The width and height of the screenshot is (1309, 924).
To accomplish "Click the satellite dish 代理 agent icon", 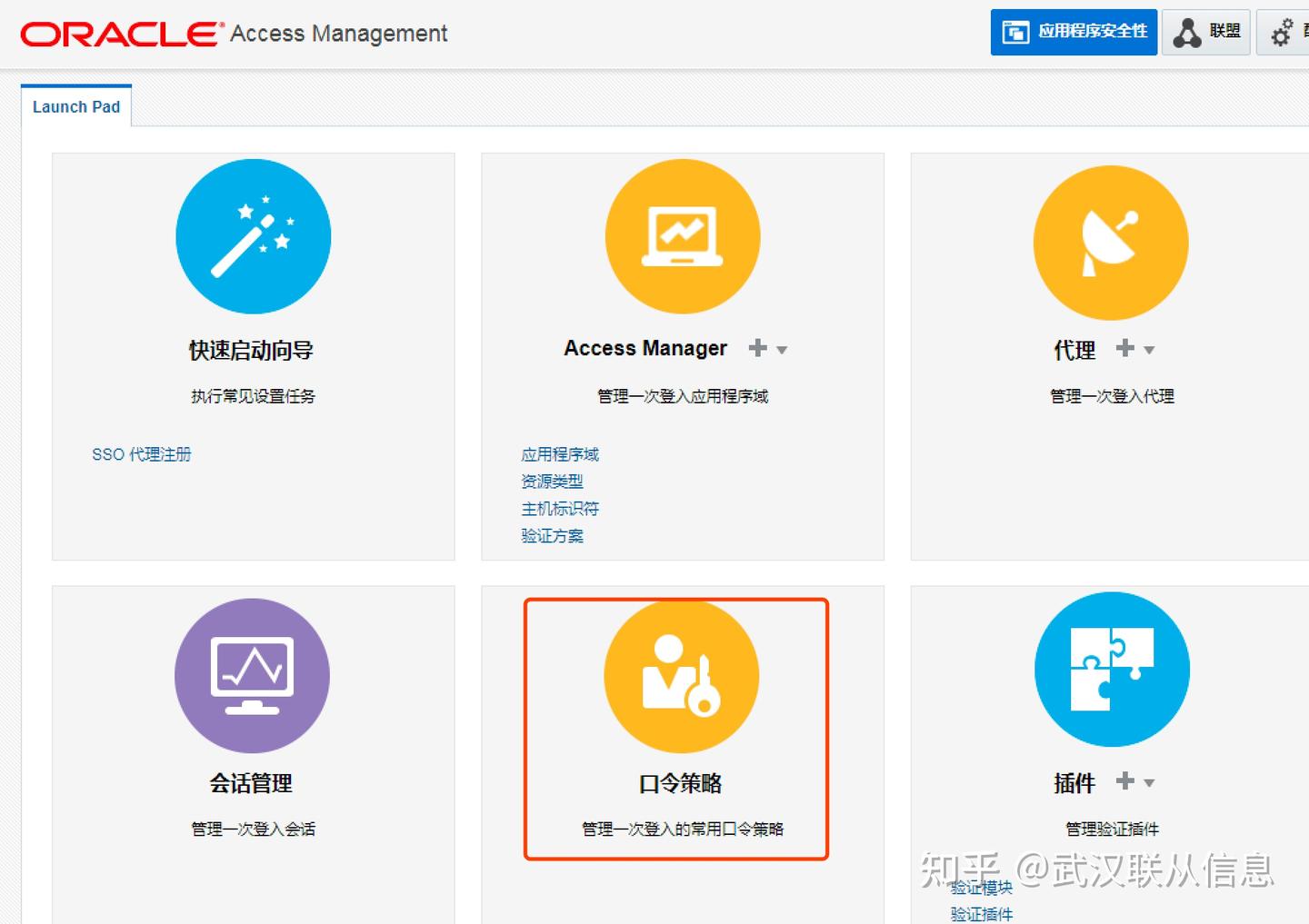I will point(1110,242).
